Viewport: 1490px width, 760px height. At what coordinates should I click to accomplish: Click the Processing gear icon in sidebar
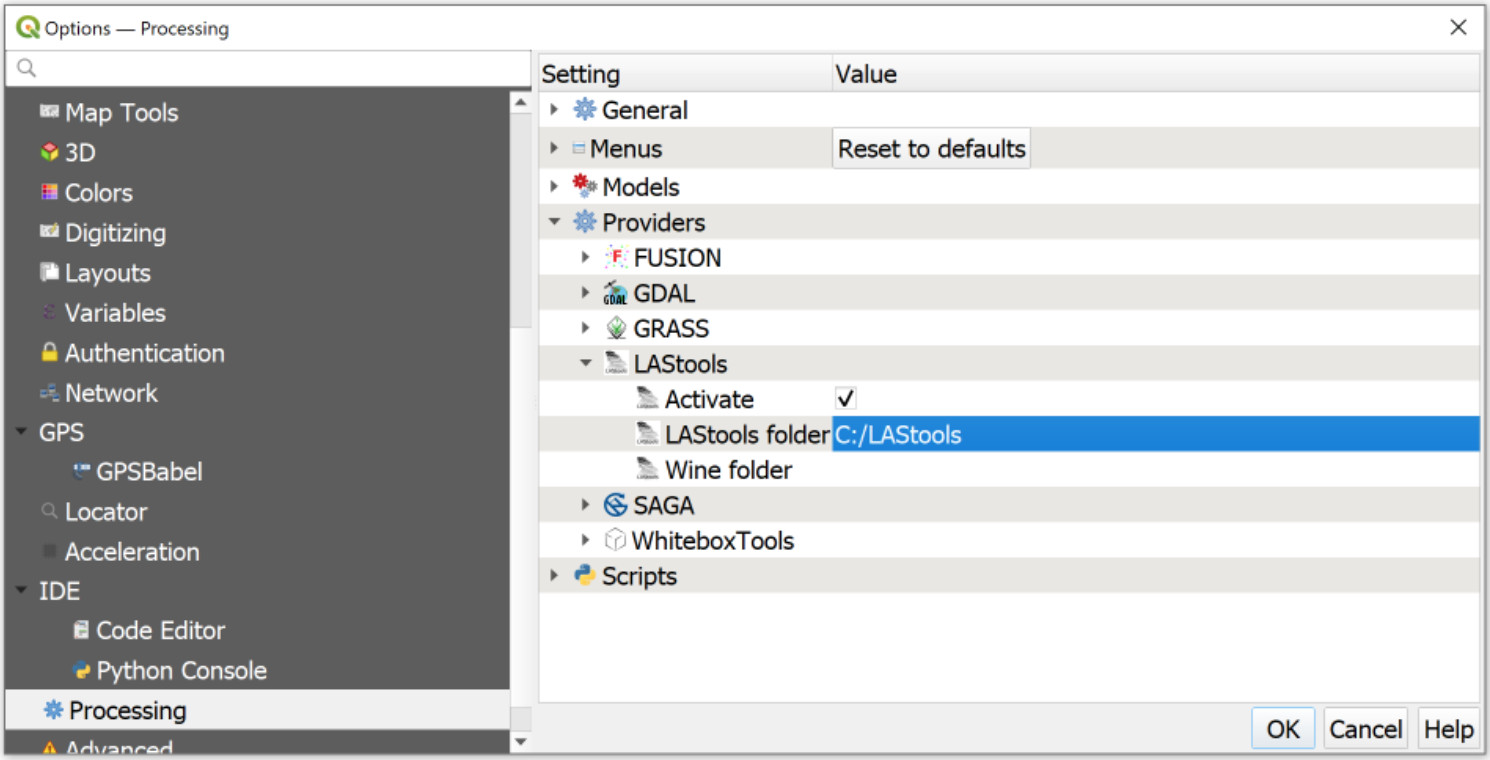[53, 710]
